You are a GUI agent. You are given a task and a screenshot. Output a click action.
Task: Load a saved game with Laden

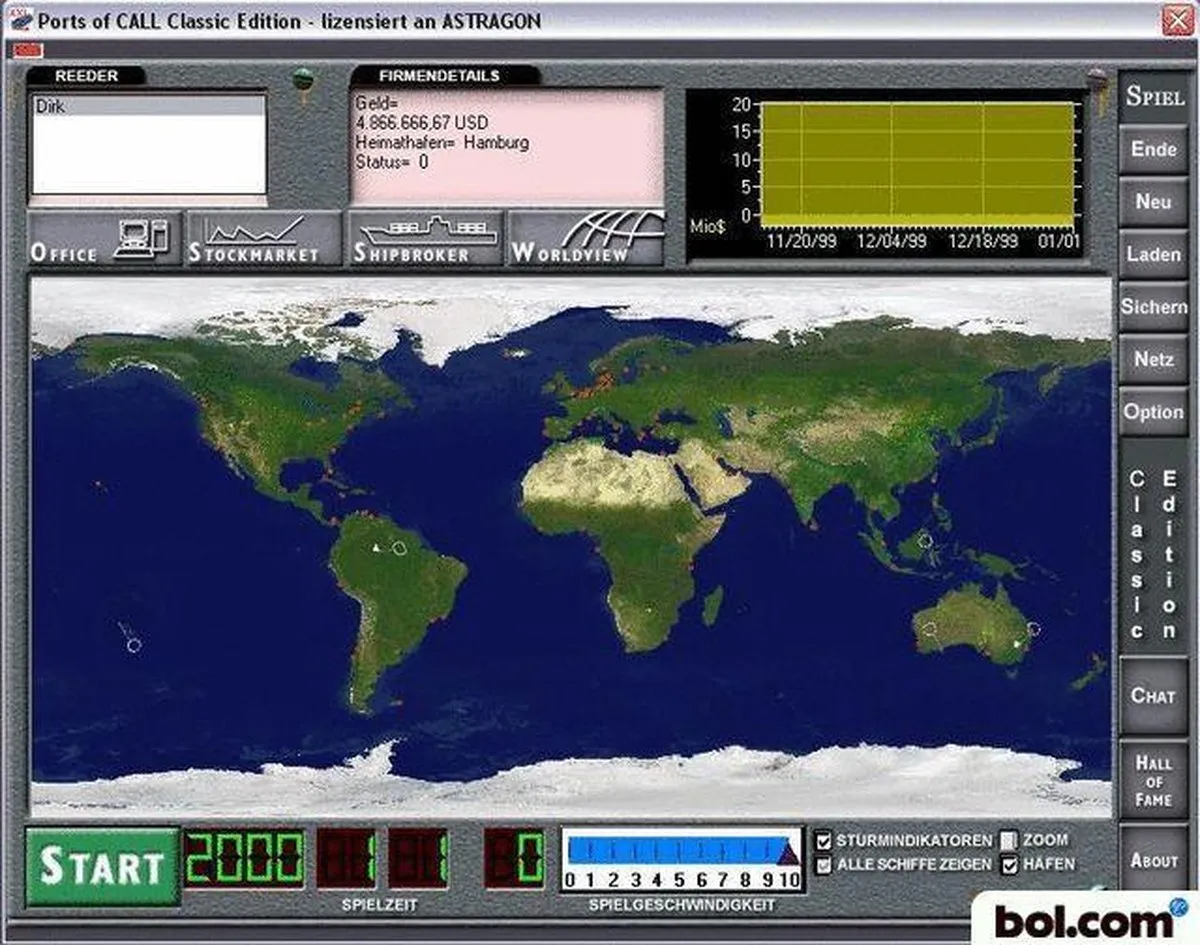click(1153, 255)
